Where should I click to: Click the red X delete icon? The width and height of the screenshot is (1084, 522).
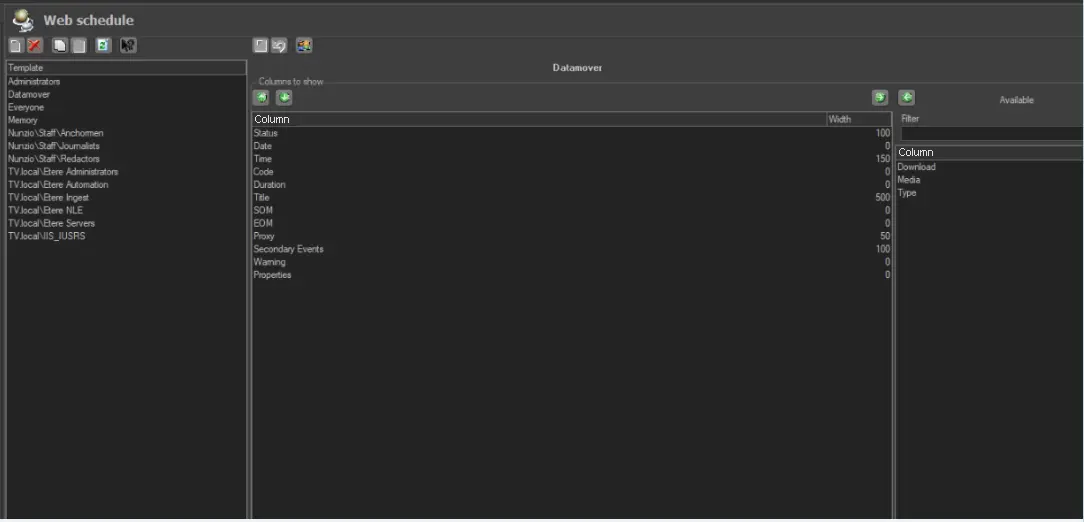click(x=35, y=46)
